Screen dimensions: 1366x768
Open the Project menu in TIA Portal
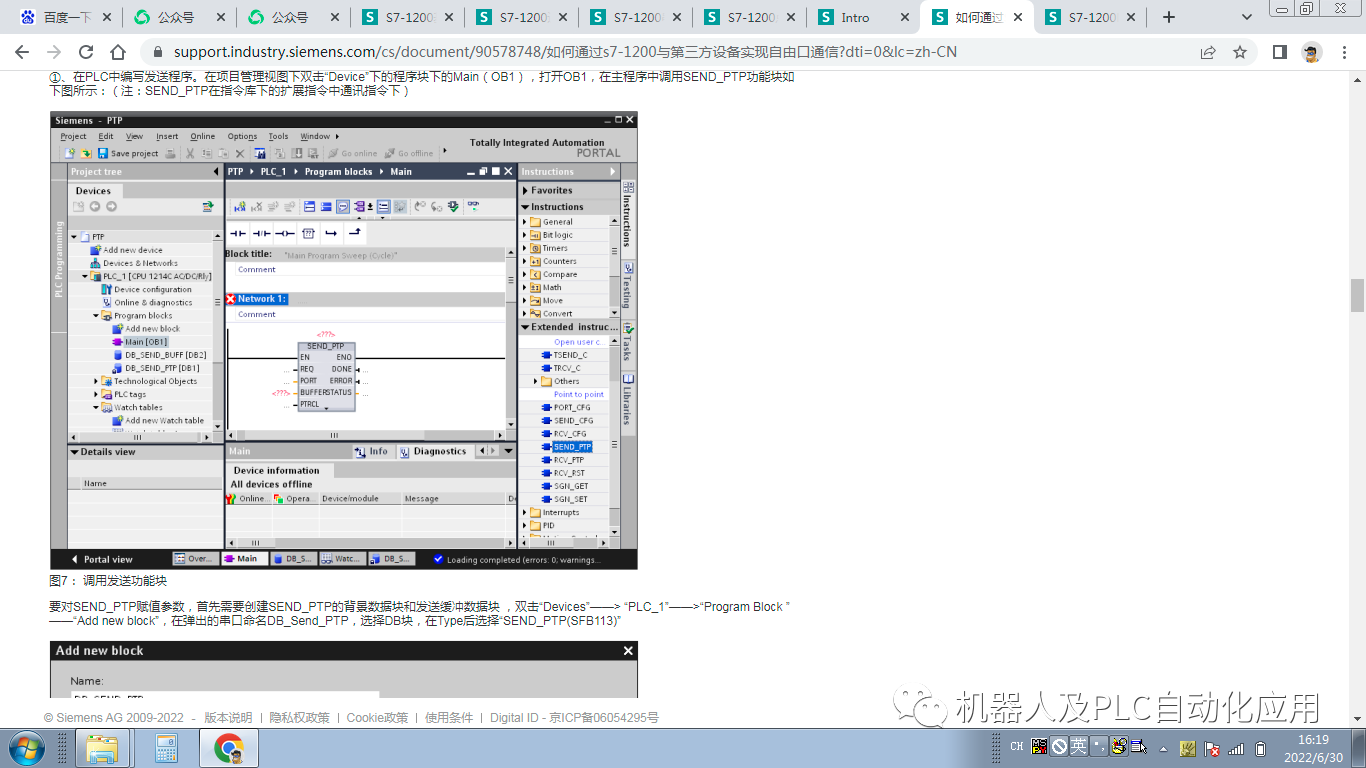click(x=73, y=136)
